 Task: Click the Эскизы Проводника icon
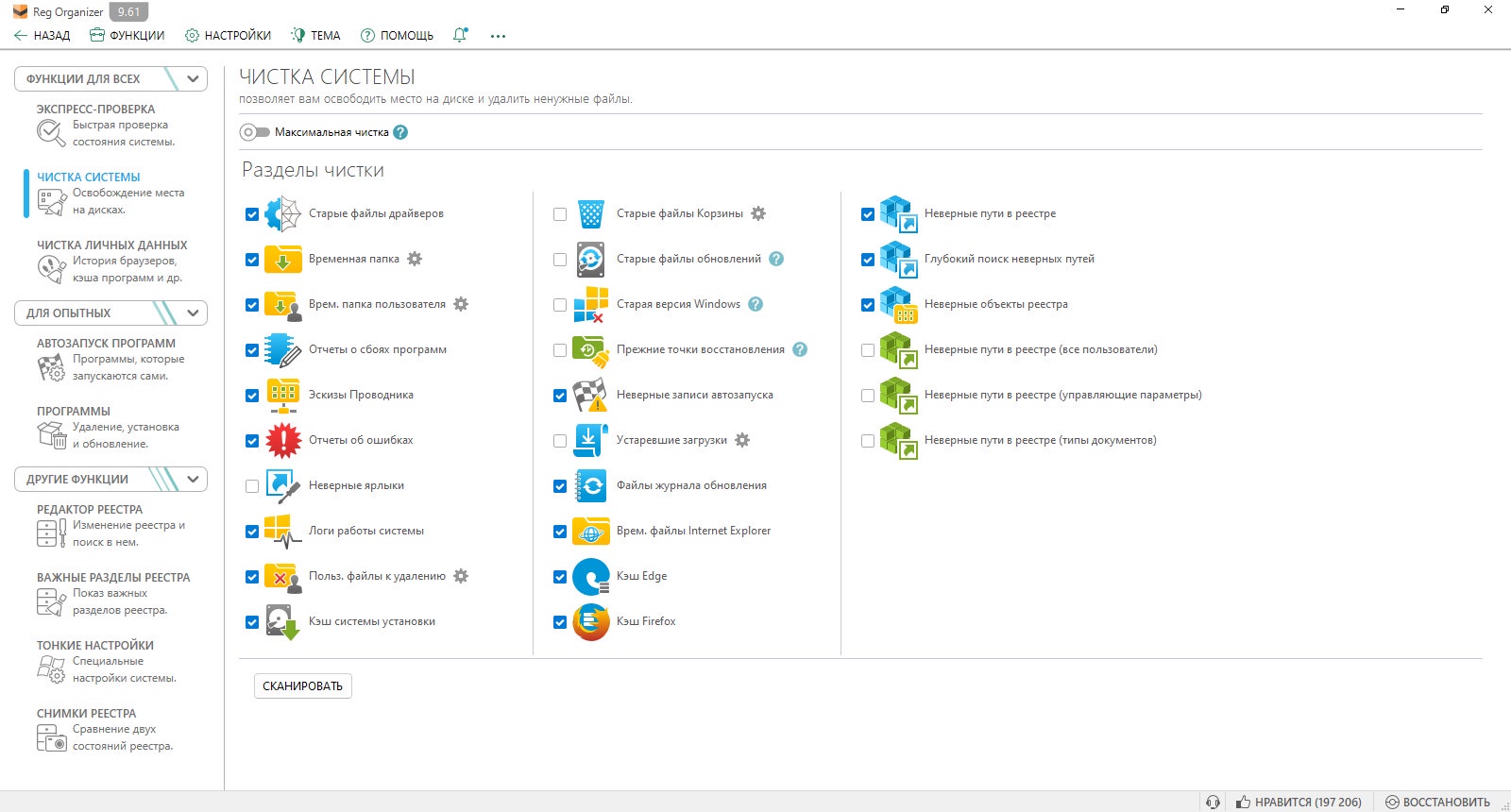tap(282, 395)
